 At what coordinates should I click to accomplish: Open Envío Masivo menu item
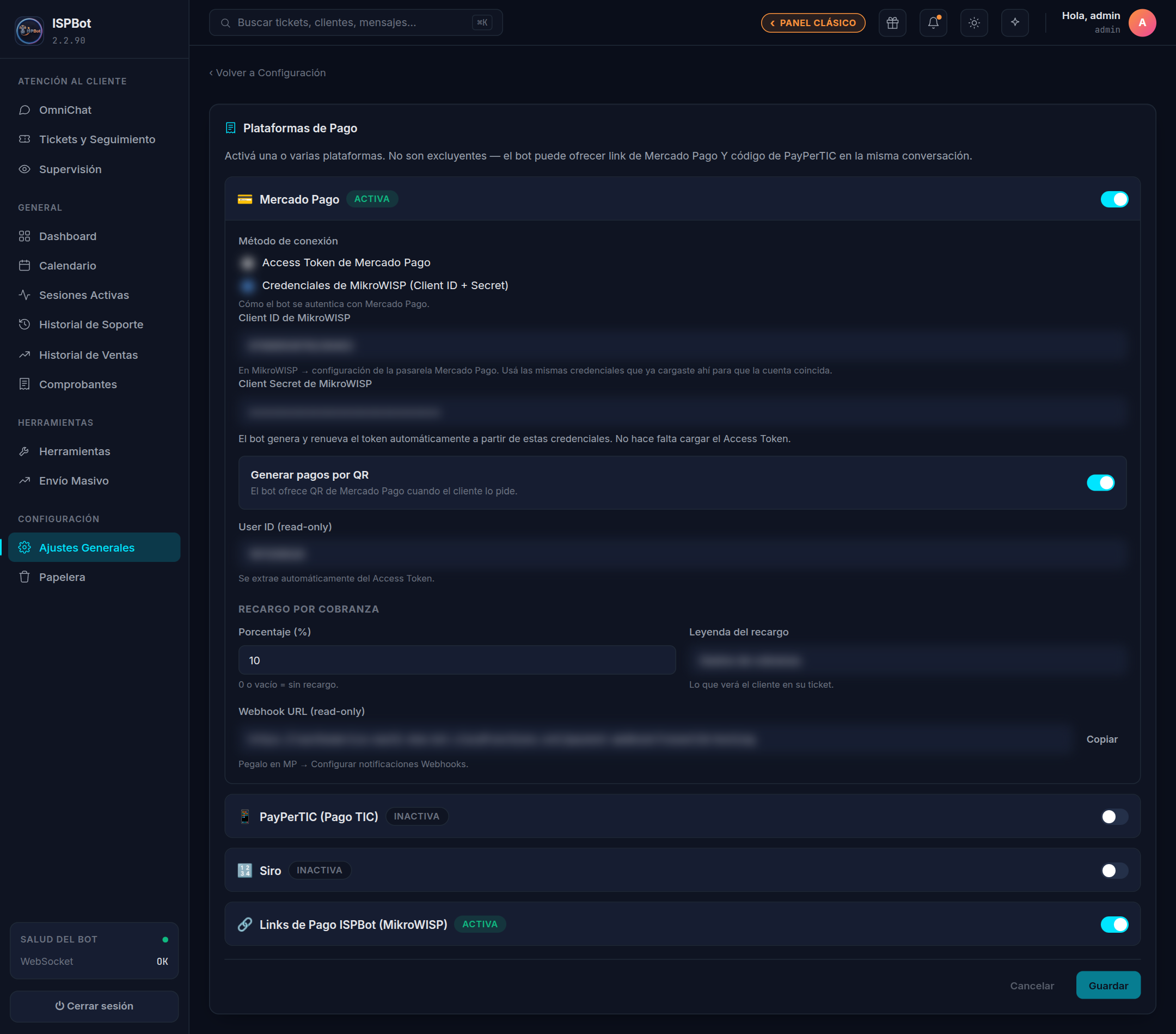point(94,480)
